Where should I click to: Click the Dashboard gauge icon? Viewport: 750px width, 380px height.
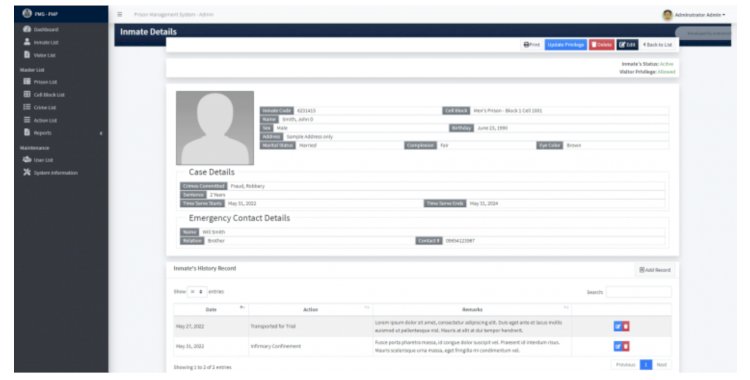(x=27, y=29)
